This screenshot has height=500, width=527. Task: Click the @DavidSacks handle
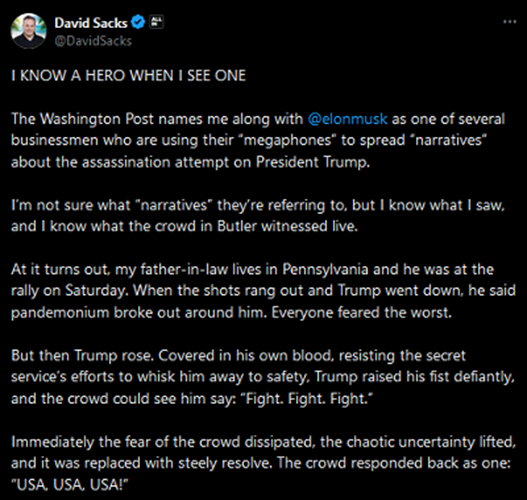(x=93, y=41)
